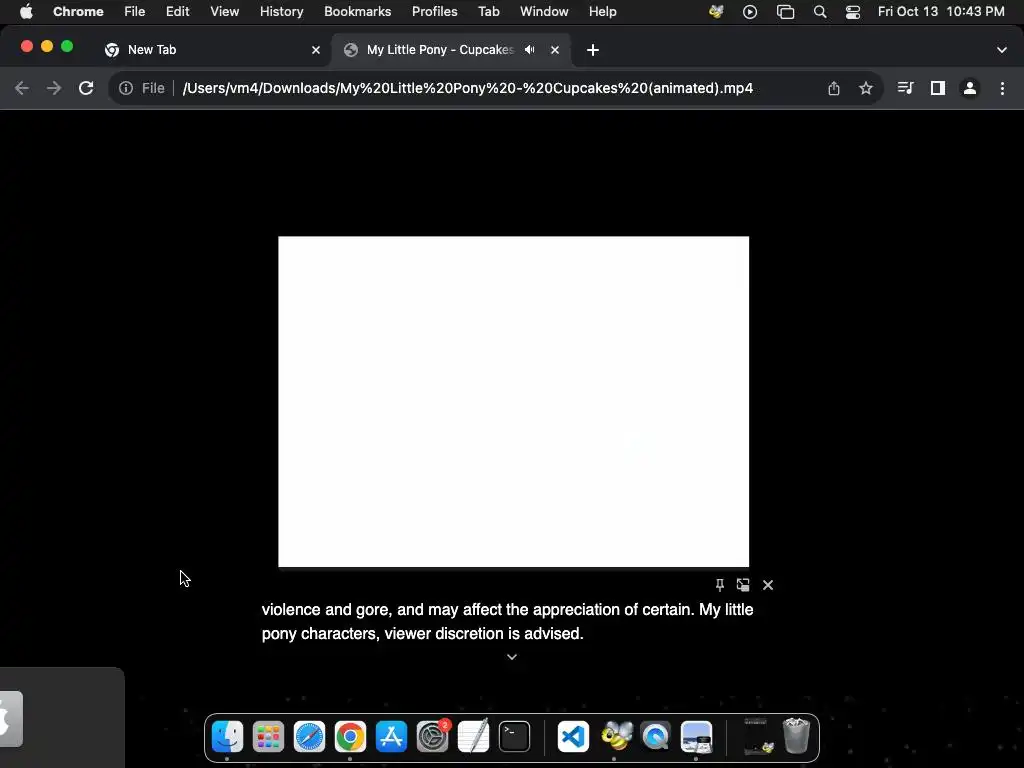
Task: Open the Chrome profile icon
Action: [970, 88]
